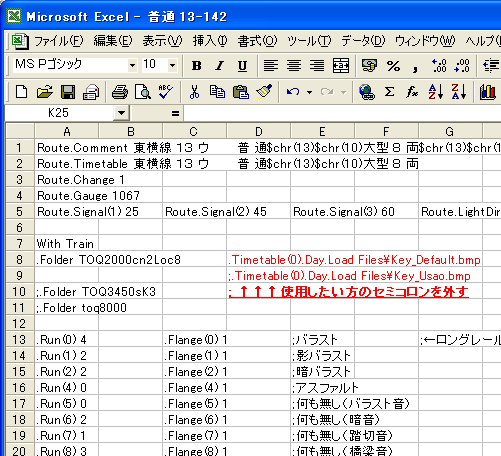Toggle Bold formatting
Viewport: 501px width, 456px height.
(x=196, y=66)
